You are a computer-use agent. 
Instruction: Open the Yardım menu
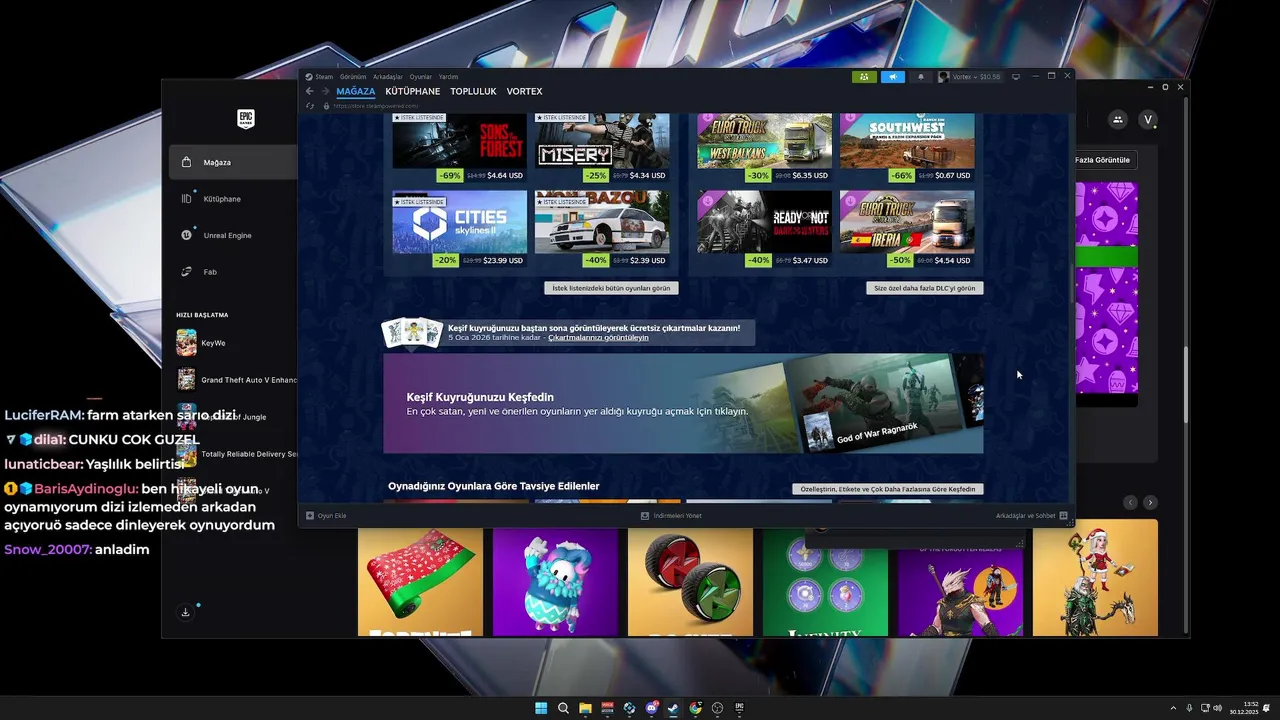click(448, 77)
